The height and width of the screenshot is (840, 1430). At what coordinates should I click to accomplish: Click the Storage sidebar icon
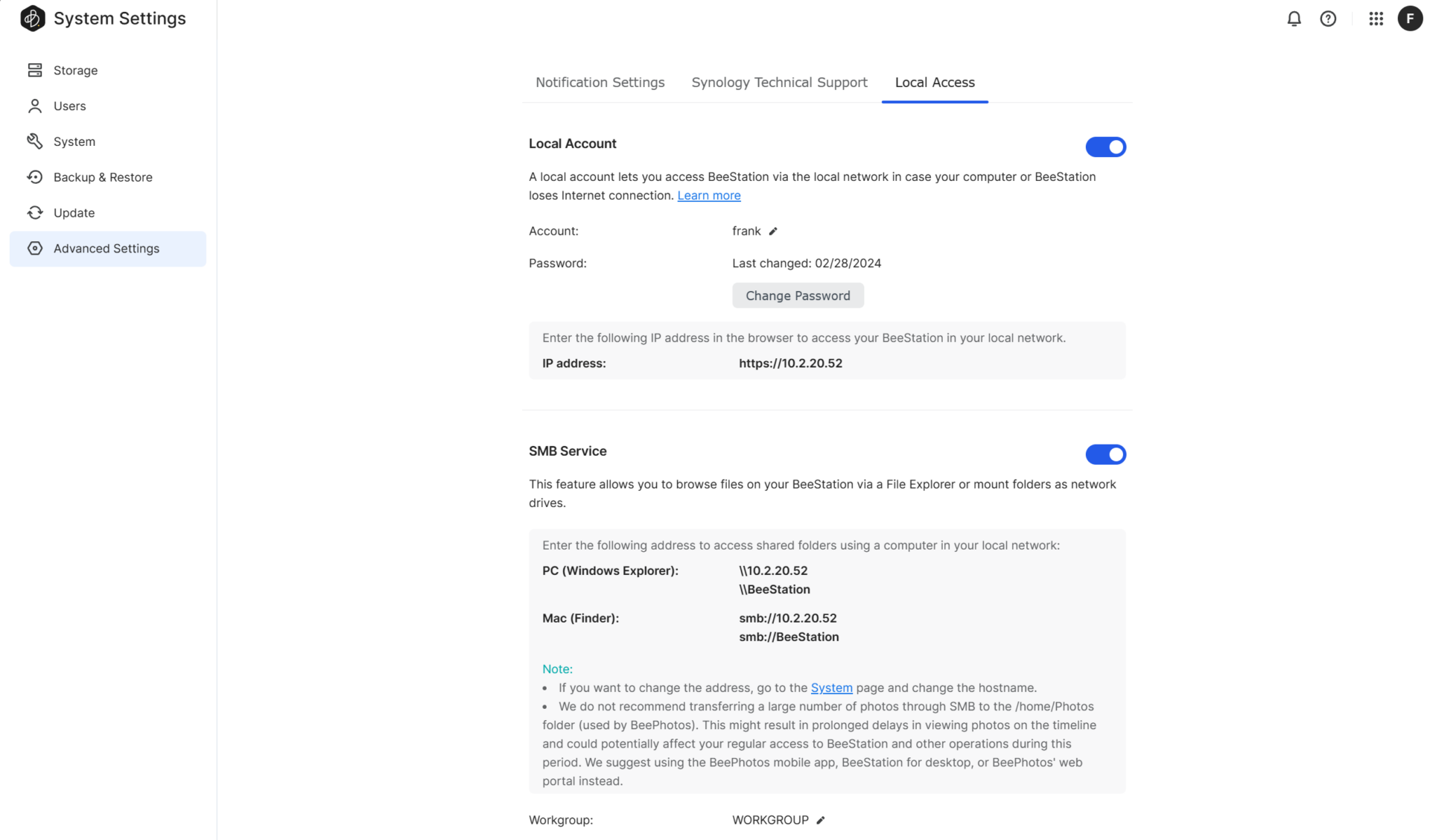click(x=35, y=70)
